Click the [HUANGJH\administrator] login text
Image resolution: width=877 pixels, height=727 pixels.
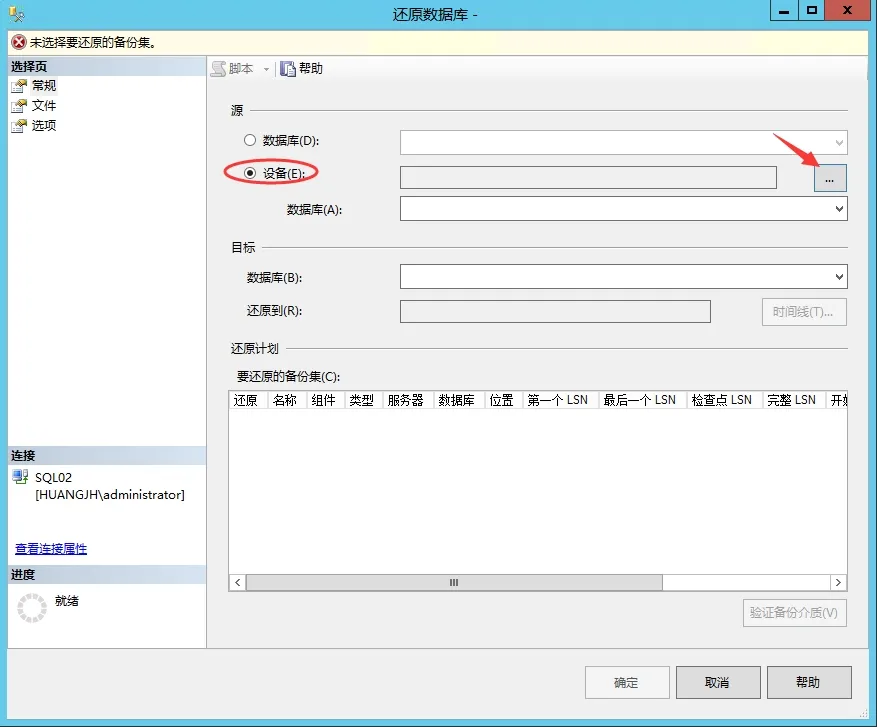(x=110, y=495)
